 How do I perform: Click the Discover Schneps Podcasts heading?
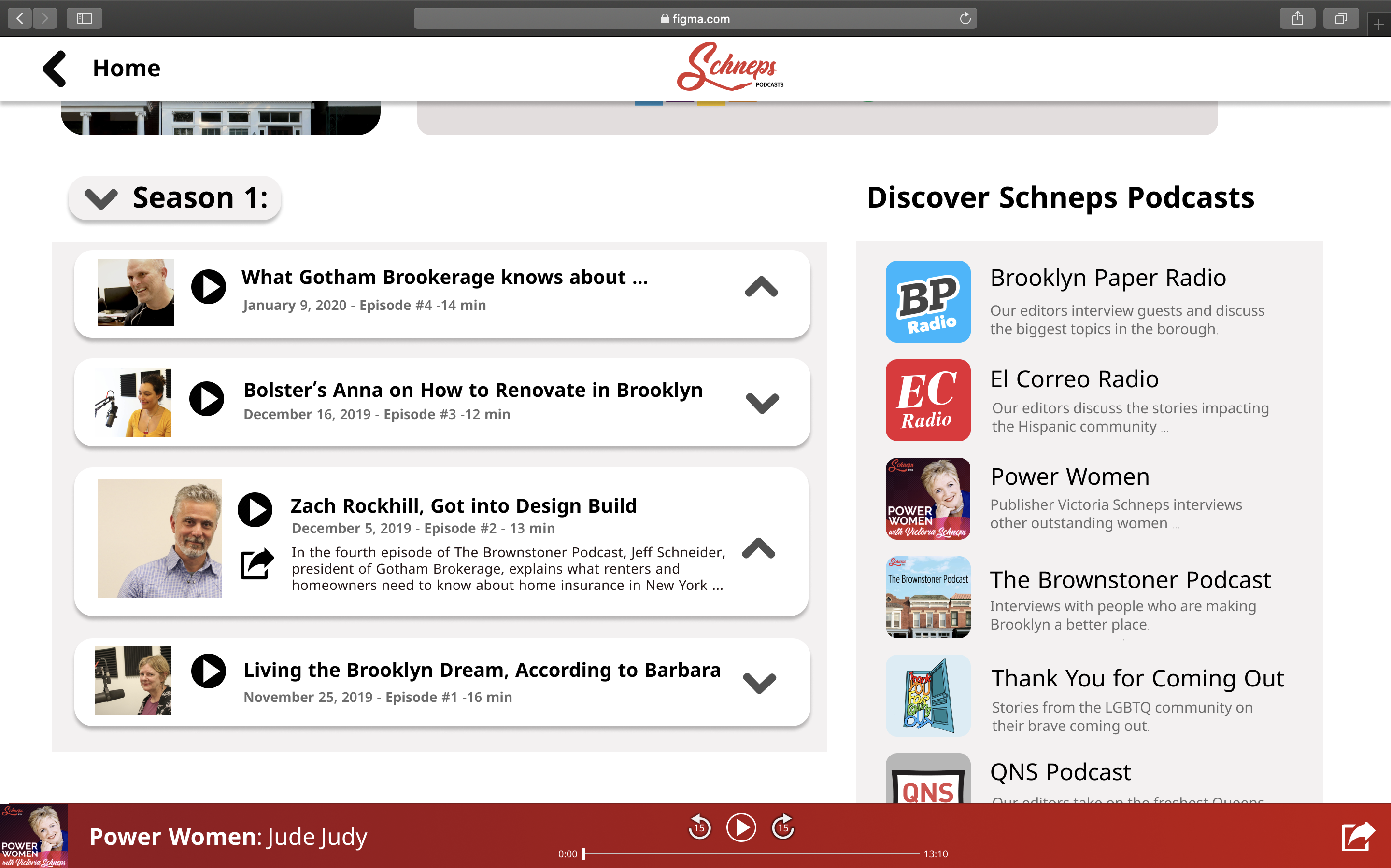[x=1060, y=197]
